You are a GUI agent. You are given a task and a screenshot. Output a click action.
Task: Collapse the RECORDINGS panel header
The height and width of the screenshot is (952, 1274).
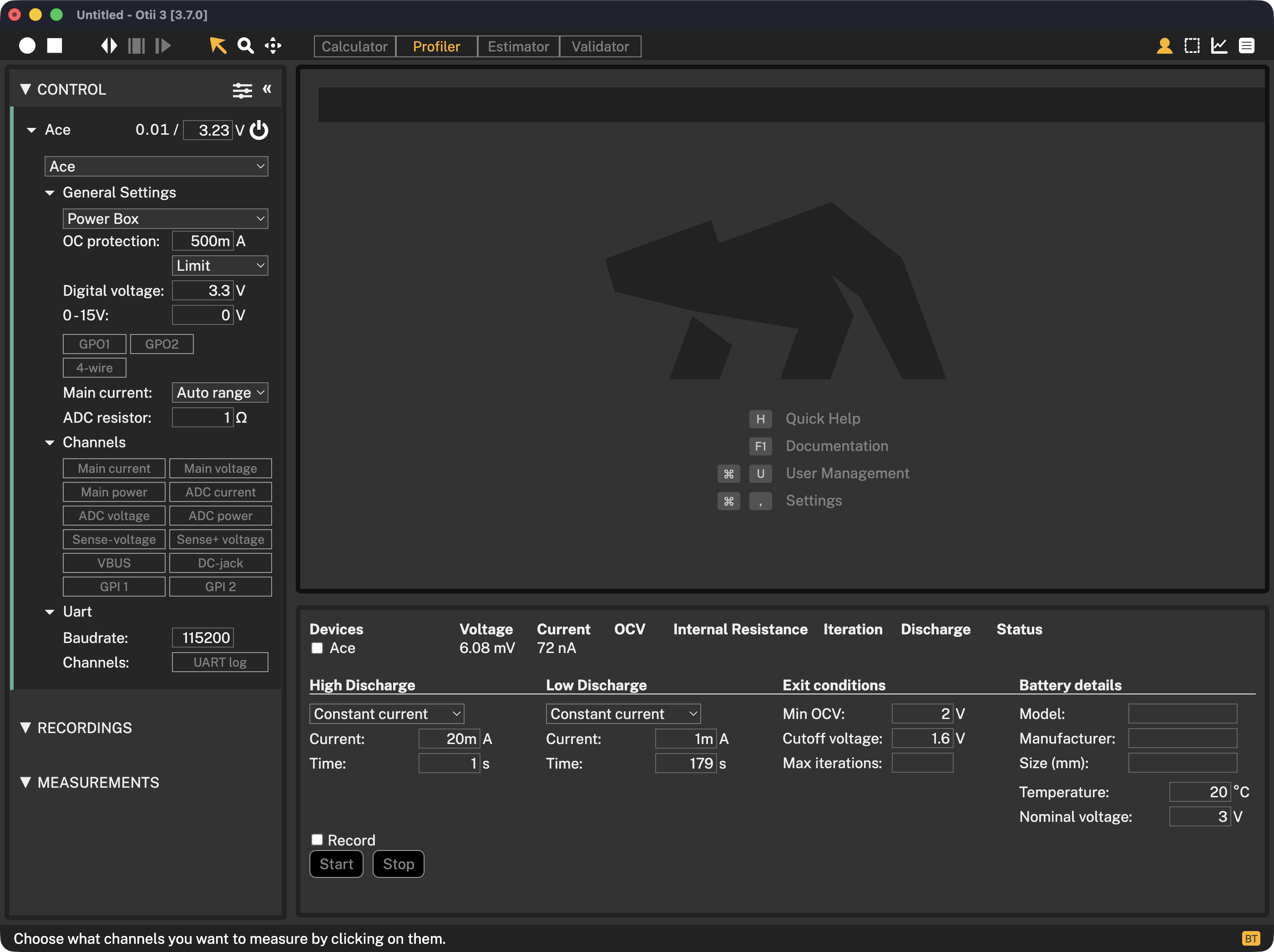(x=25, y=727)
